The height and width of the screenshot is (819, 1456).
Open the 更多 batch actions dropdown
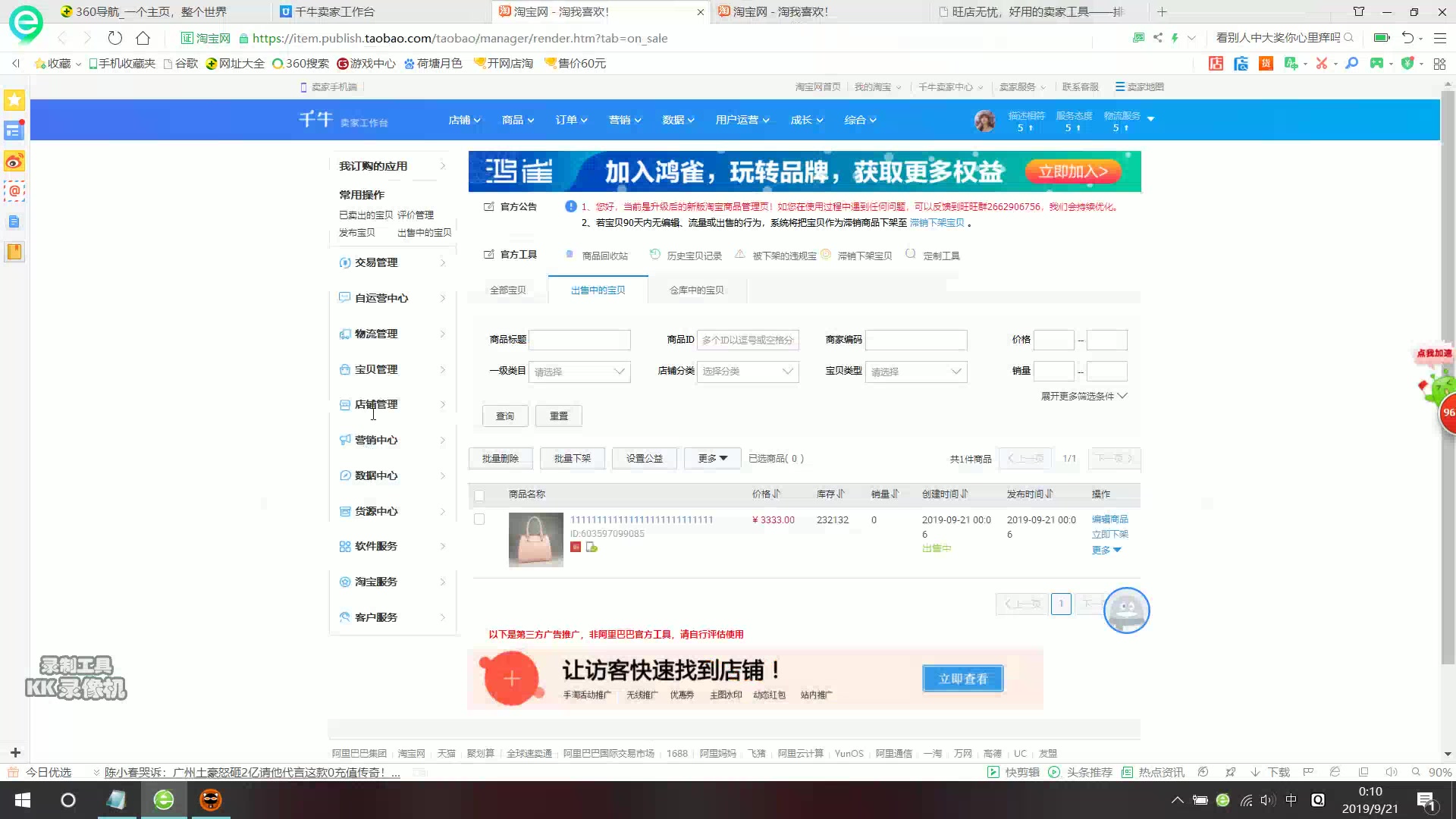point(713,458)
